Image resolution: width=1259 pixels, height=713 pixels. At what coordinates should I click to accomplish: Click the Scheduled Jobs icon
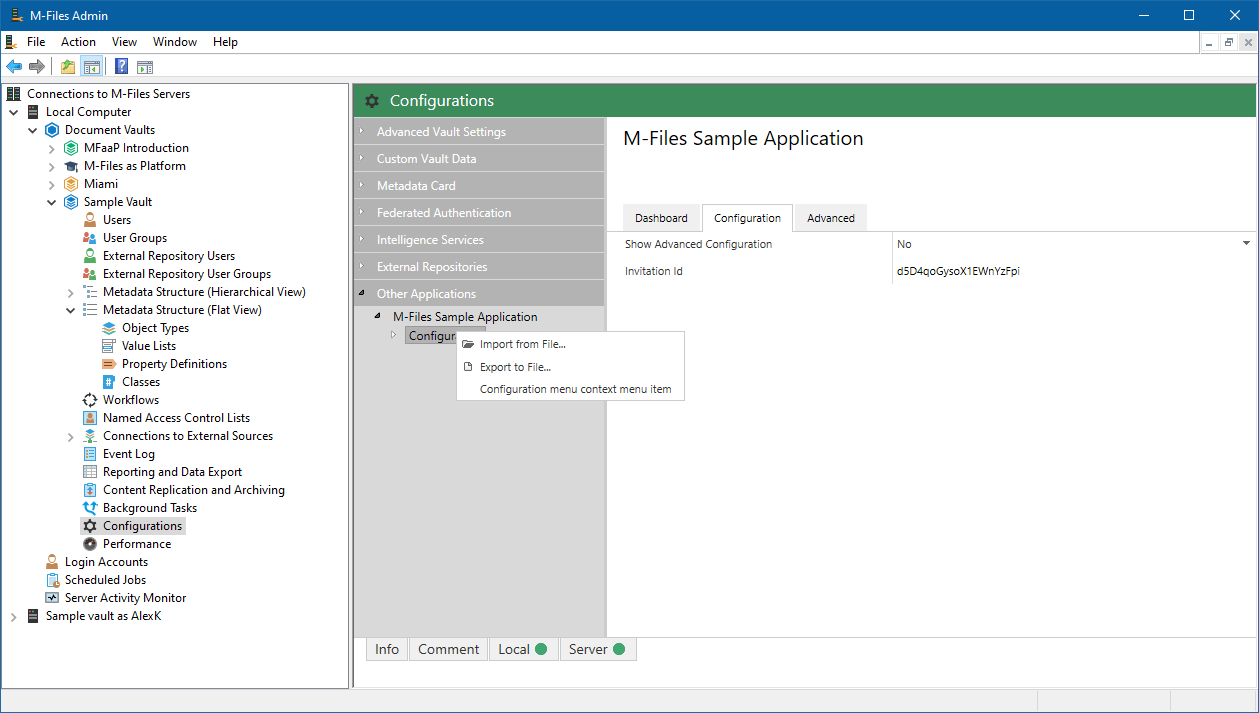pyautogui.click(x=52, y=580)
